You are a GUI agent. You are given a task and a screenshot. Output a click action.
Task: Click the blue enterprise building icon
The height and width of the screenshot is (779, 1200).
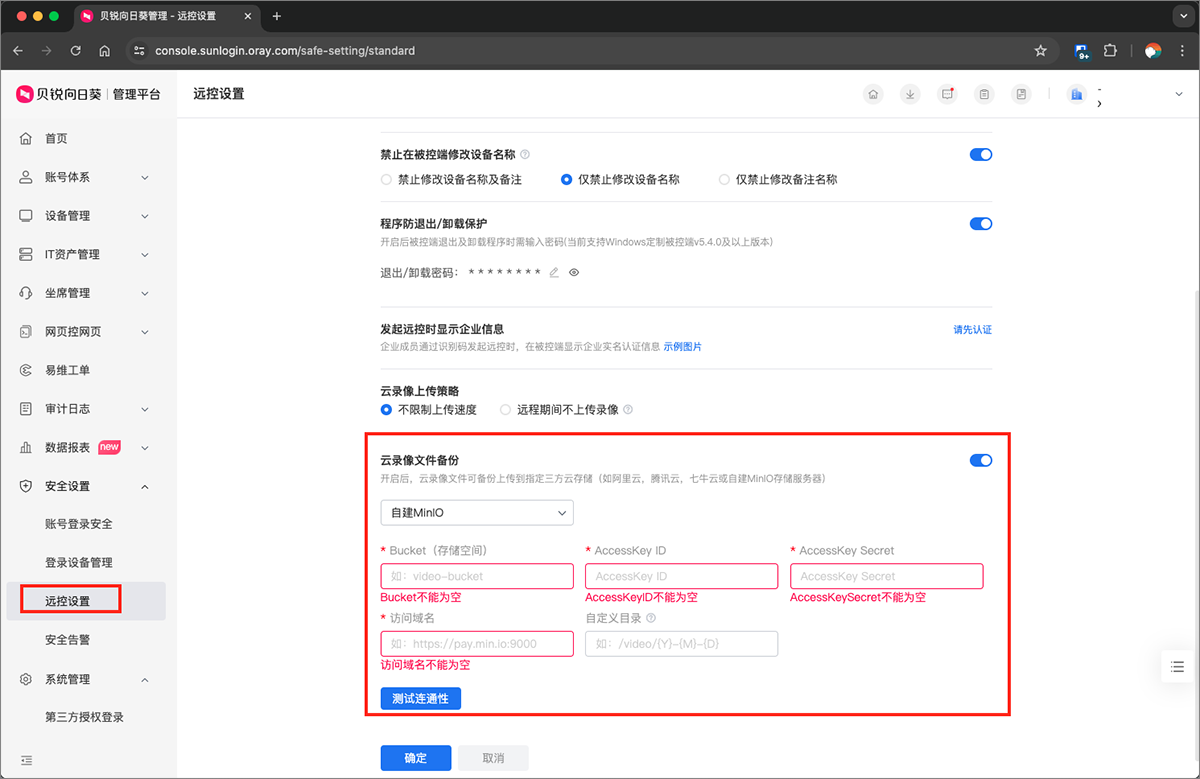(1076, 94)
